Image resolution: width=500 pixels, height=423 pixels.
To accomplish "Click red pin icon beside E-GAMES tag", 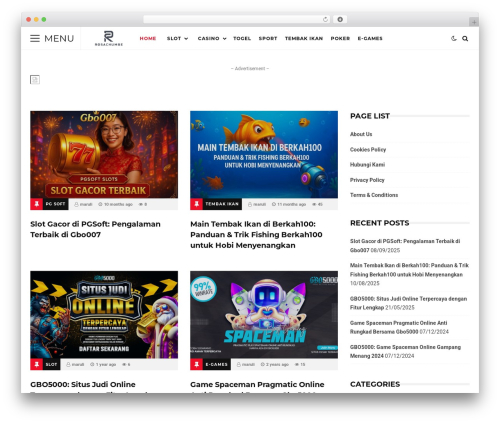I will 197,364.
